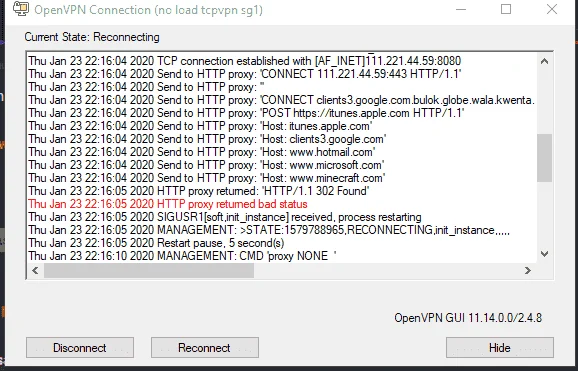Screen dimensions: 578x371
Task: Click the horizontal scroll left arrow
Action: pyautogui.click(x=35, y=270)
